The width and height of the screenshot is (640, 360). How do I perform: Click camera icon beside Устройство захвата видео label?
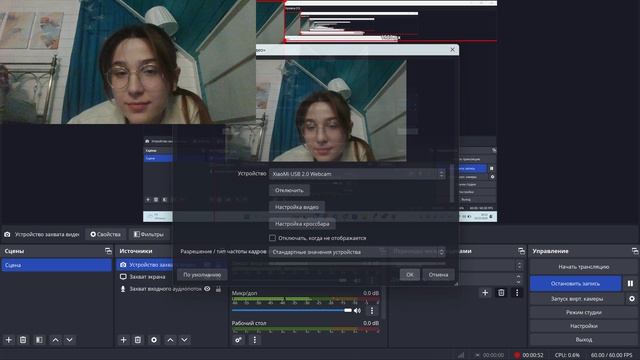pyautogui.click(x=7, y=234)
